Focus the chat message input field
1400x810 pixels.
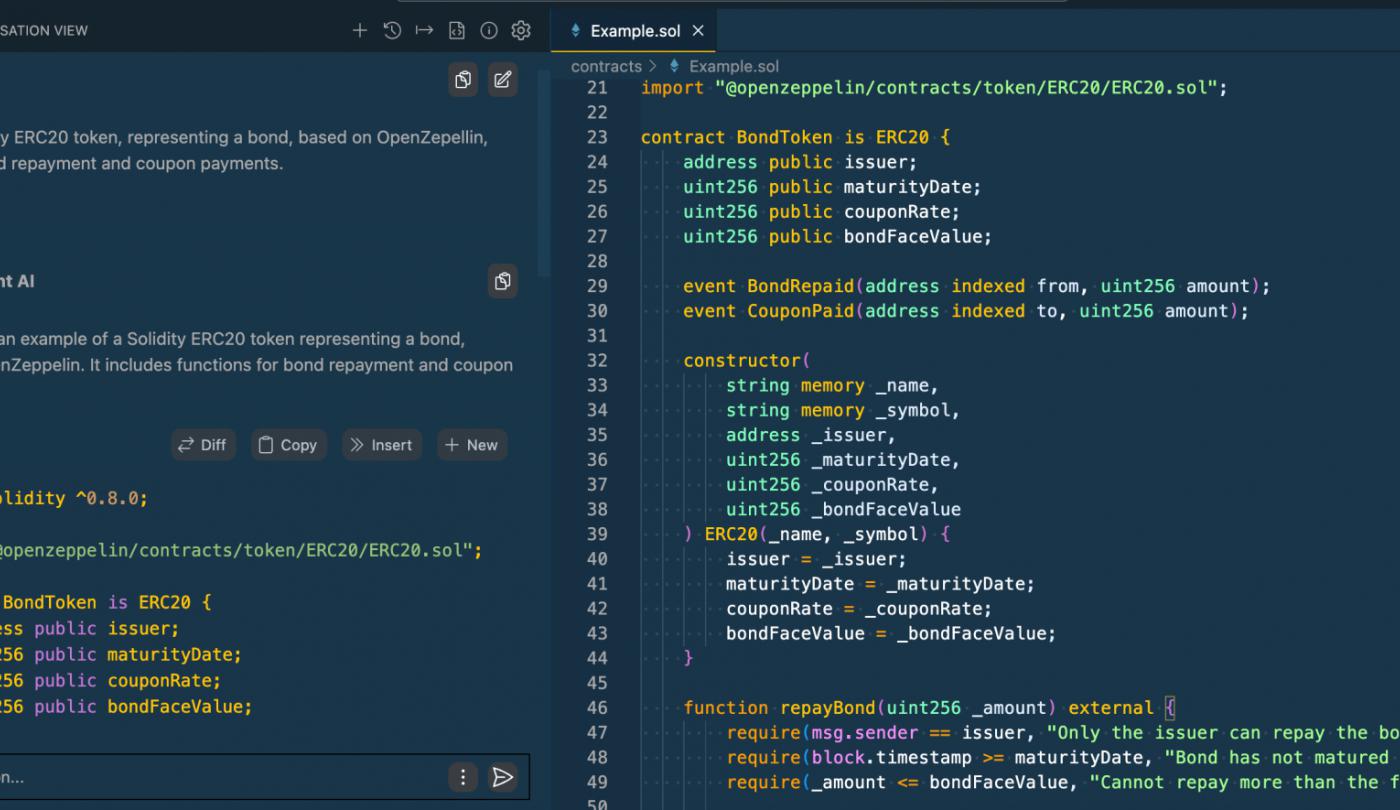tap(220, 777)
